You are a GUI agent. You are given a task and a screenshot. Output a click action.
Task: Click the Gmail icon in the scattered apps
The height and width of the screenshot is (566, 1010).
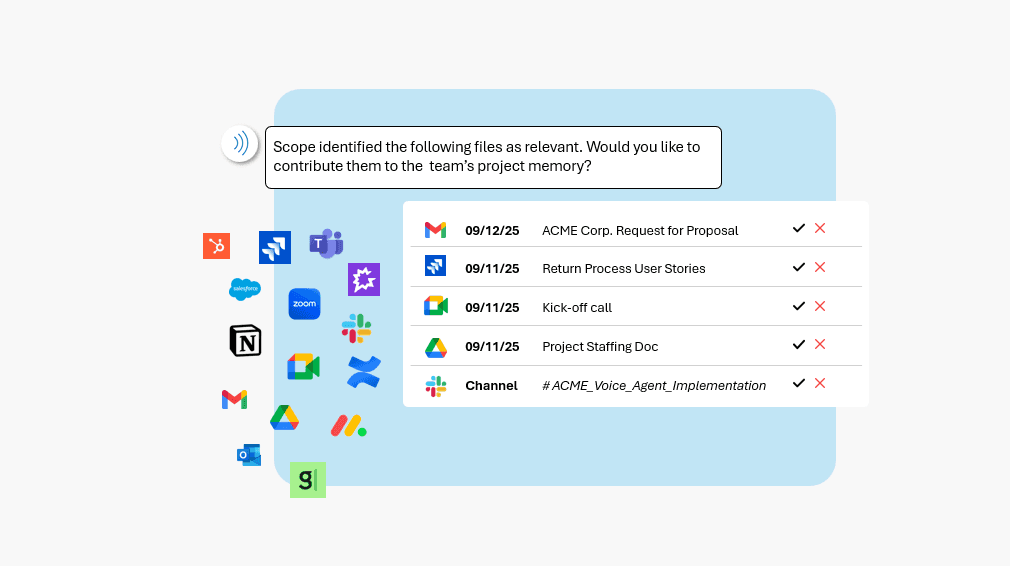(x=234, y=400)
